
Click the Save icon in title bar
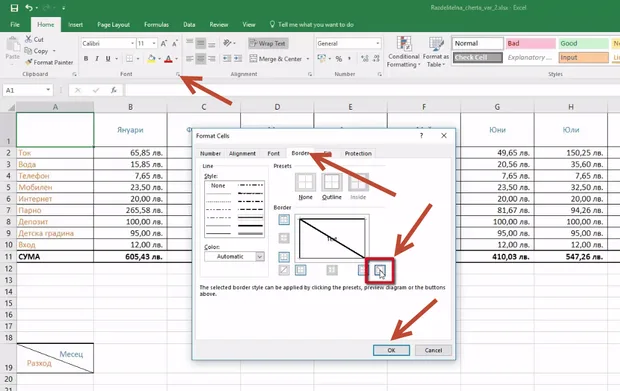pos(14,8)
